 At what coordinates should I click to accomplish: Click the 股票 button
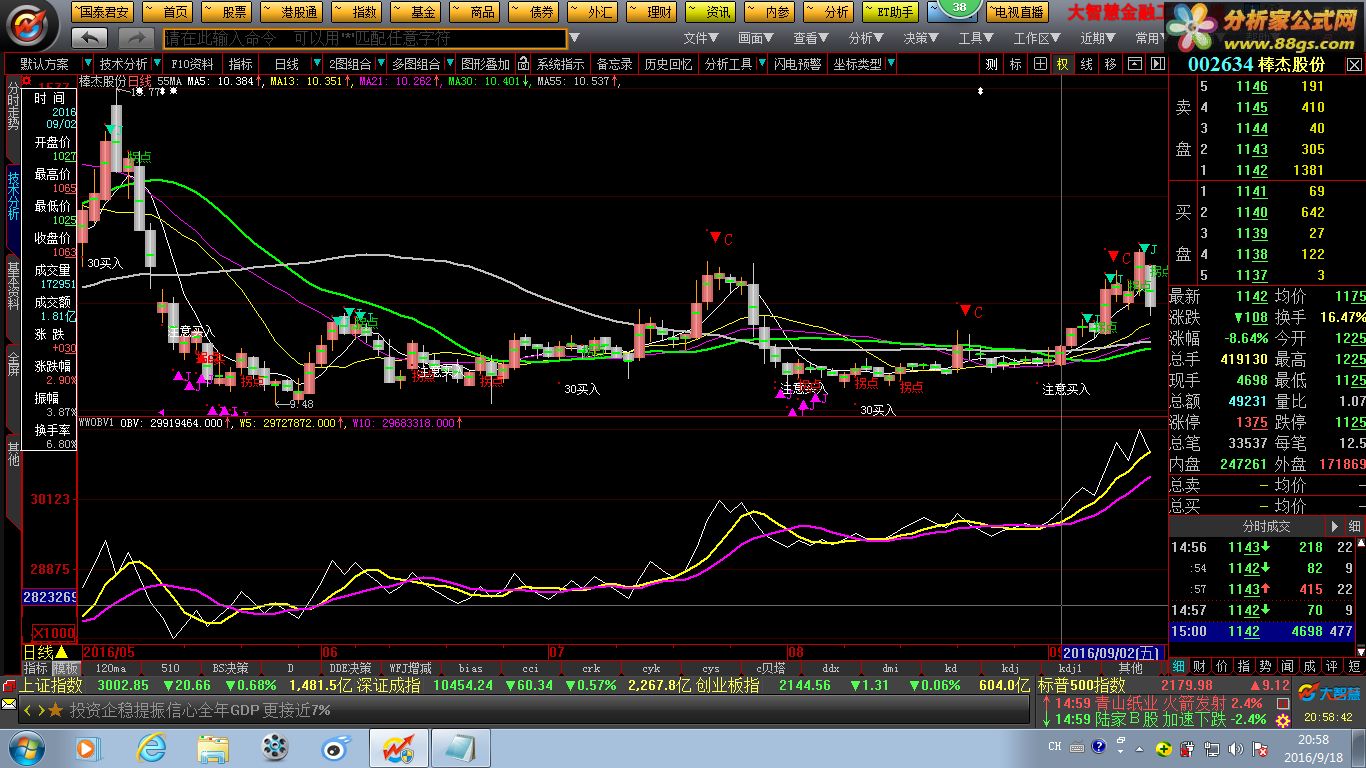coord(226,12)
